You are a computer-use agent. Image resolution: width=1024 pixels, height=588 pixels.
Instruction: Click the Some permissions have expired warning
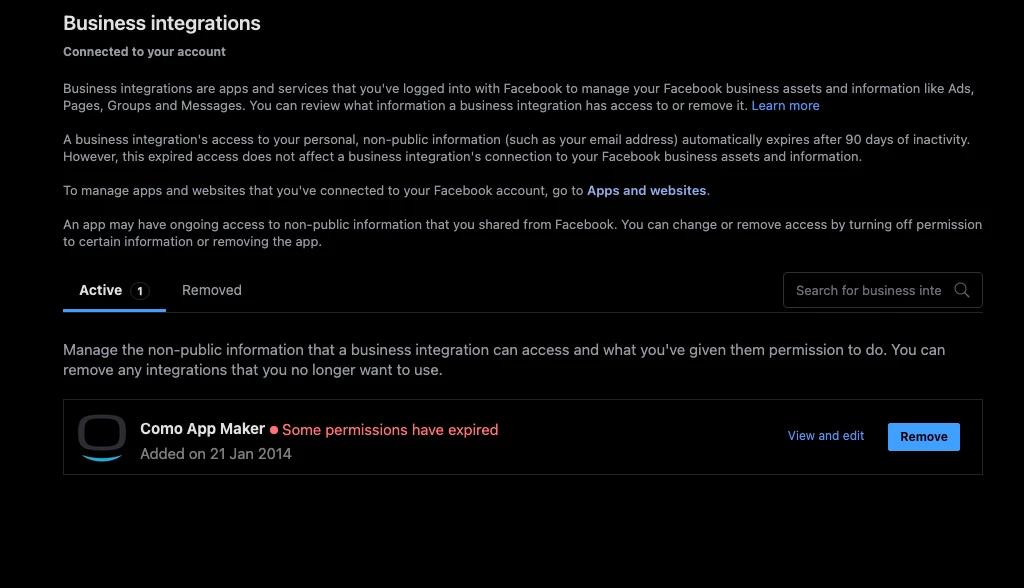(390, 430)
